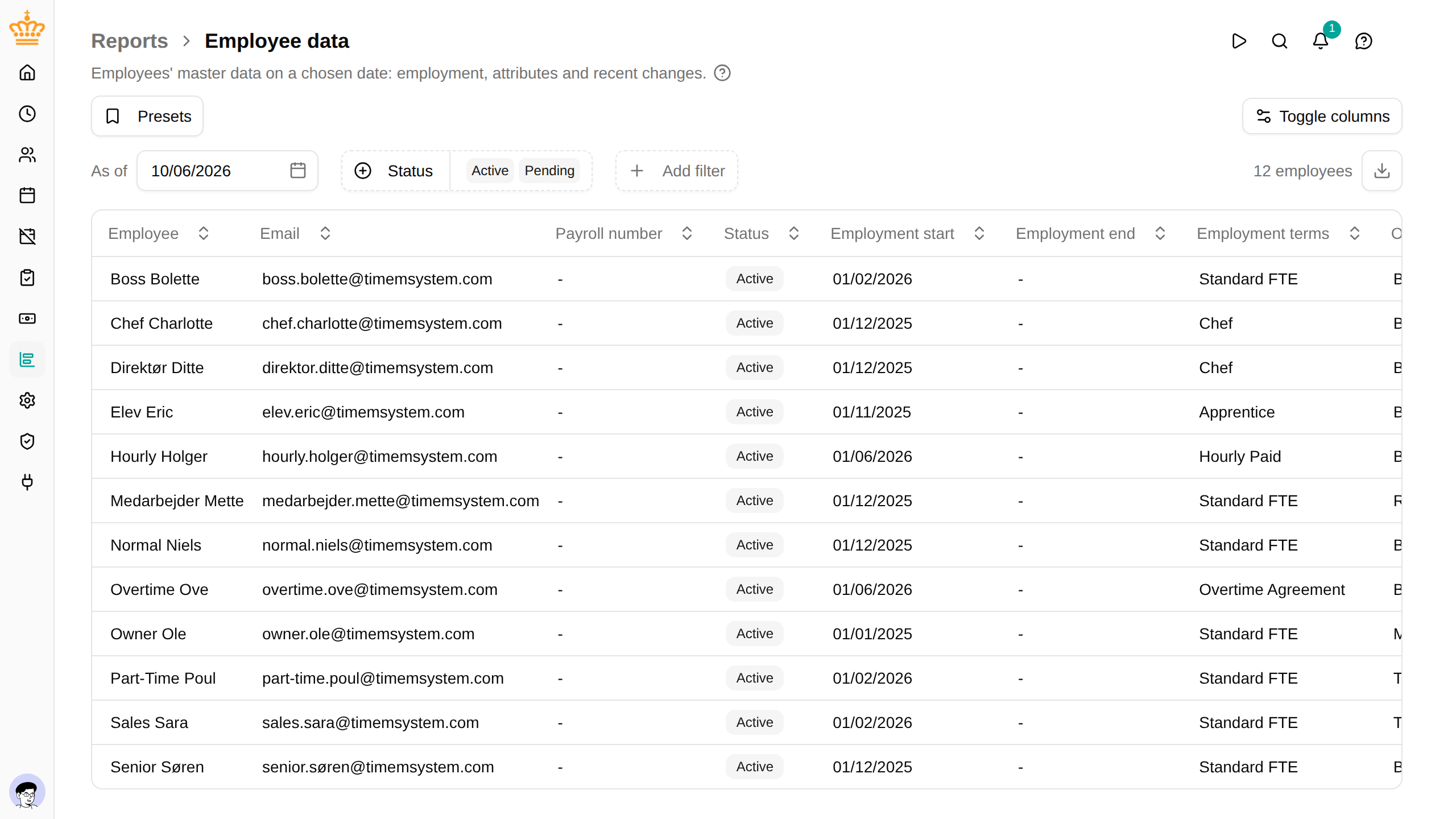Click the play icon in the header
Viewport: 1456px width, 819px height.
pyautogui.click(x=1239, y=41)
